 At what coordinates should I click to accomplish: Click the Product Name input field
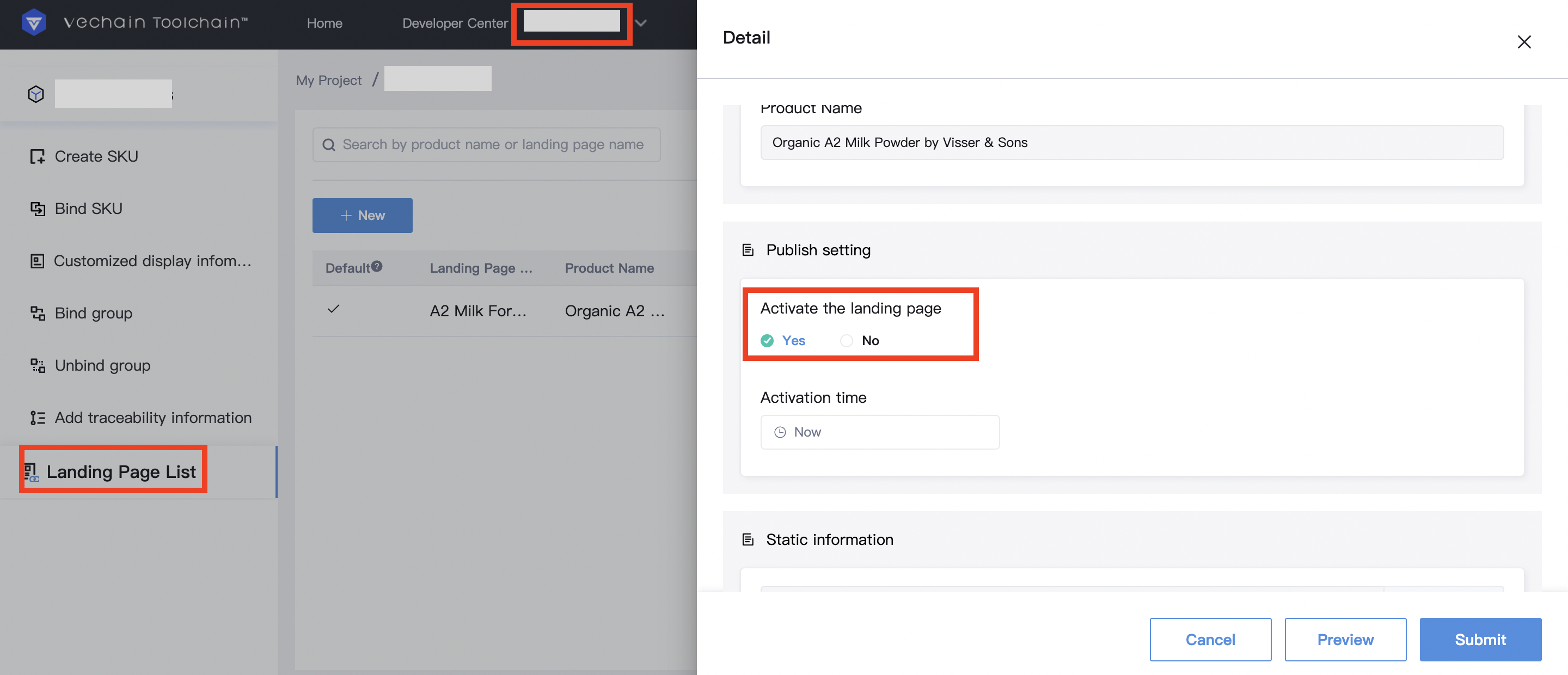[x=1131, y=143]
